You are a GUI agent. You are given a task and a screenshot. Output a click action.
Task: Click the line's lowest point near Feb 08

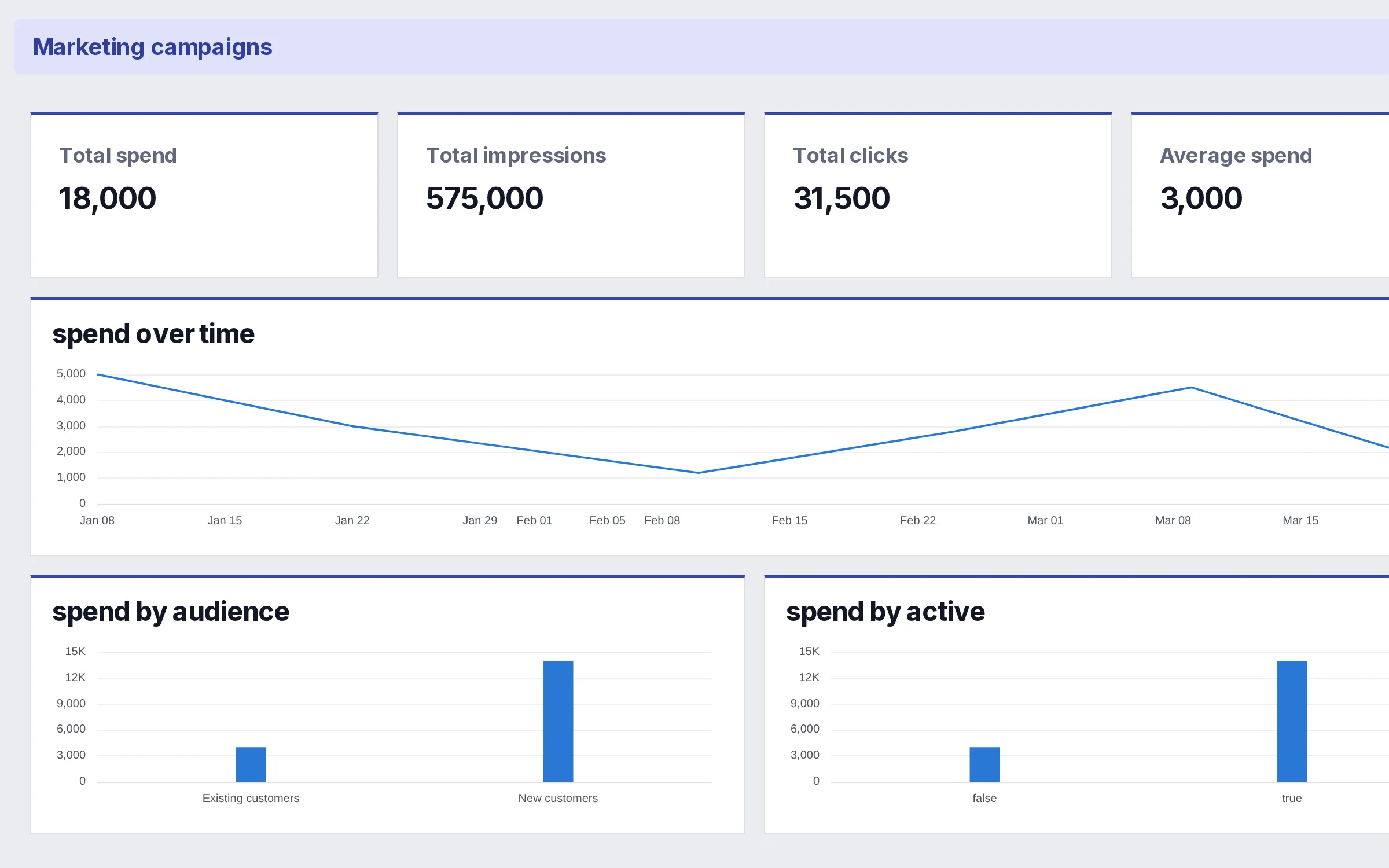pyautogui.click(x=699, y=473)
